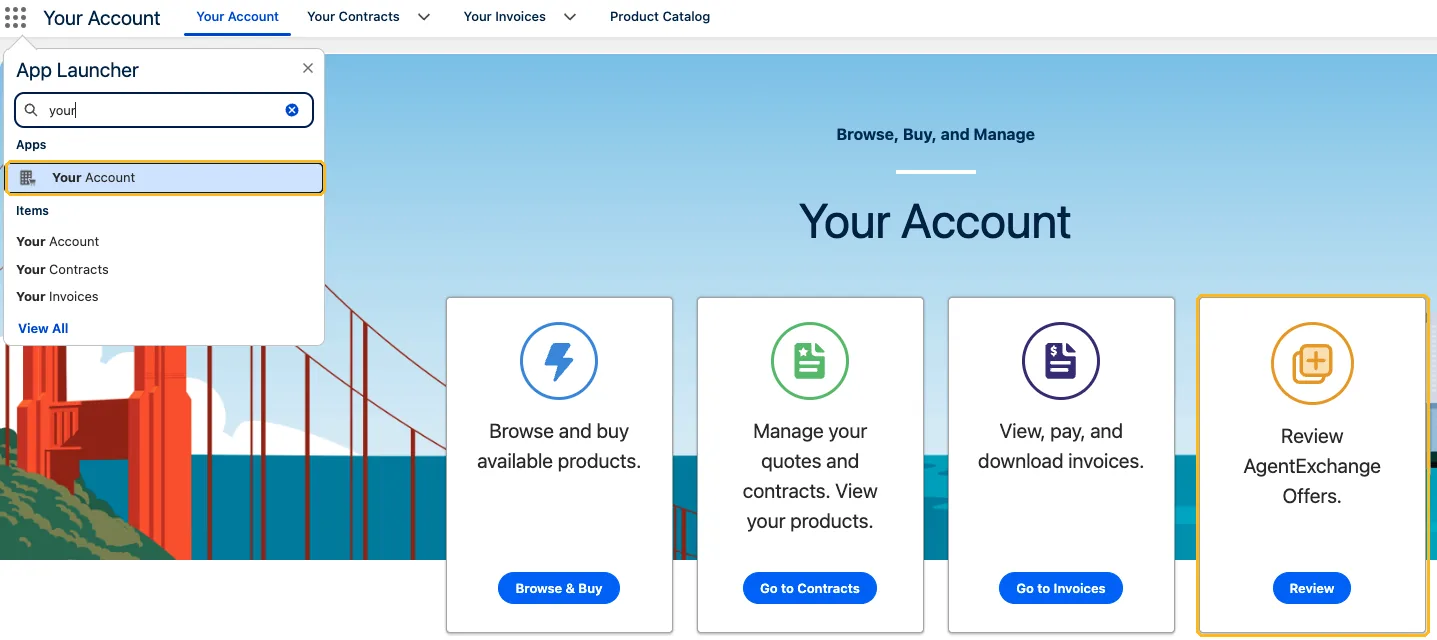Click the orange AgentExchange offers icon
Image resolution: width=1437 pixels, height=640 pixels.
[1312, 363]
